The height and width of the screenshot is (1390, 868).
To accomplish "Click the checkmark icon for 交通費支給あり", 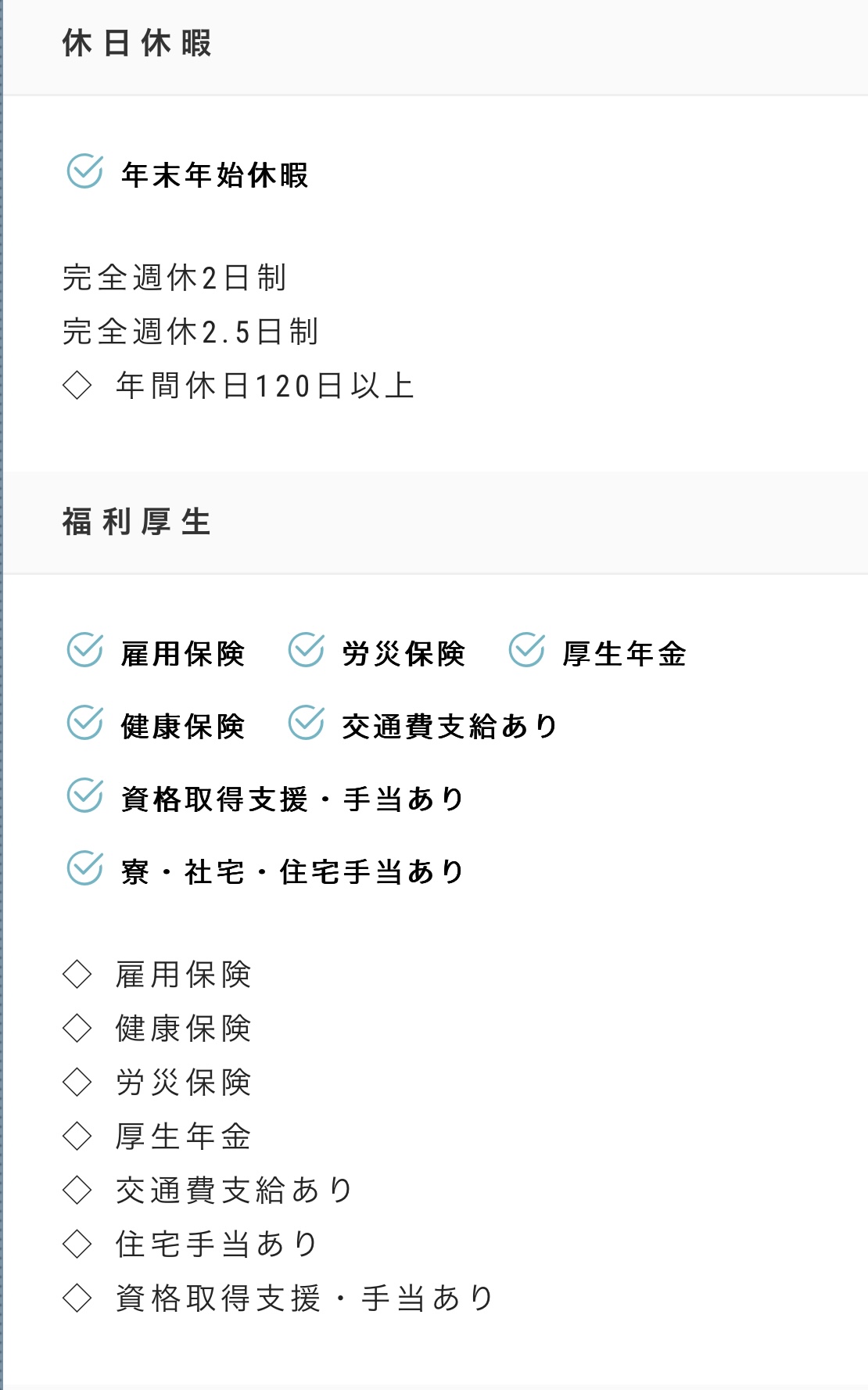I will pyautogui.click(x=306, y=724).
